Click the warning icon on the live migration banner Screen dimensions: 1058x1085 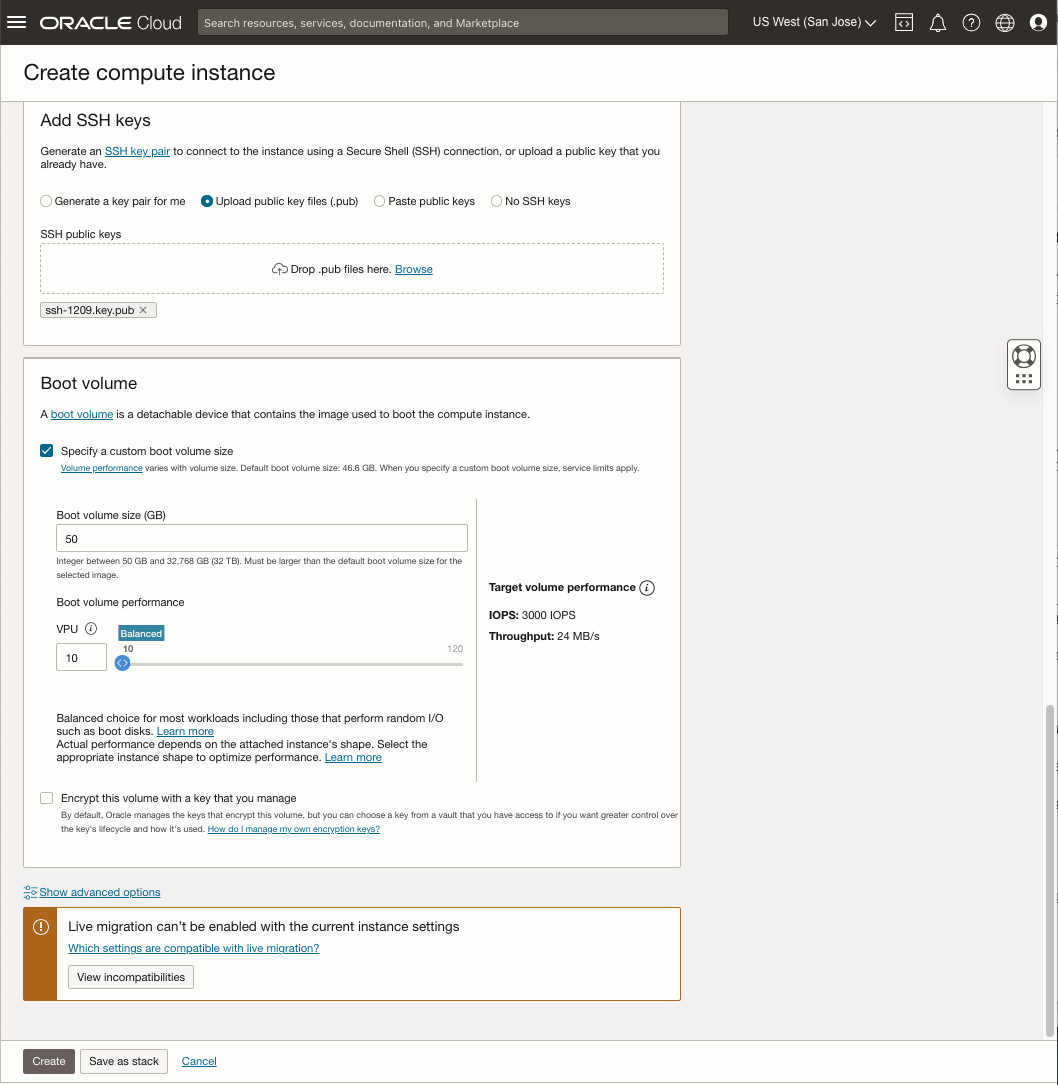coord(40,927)
